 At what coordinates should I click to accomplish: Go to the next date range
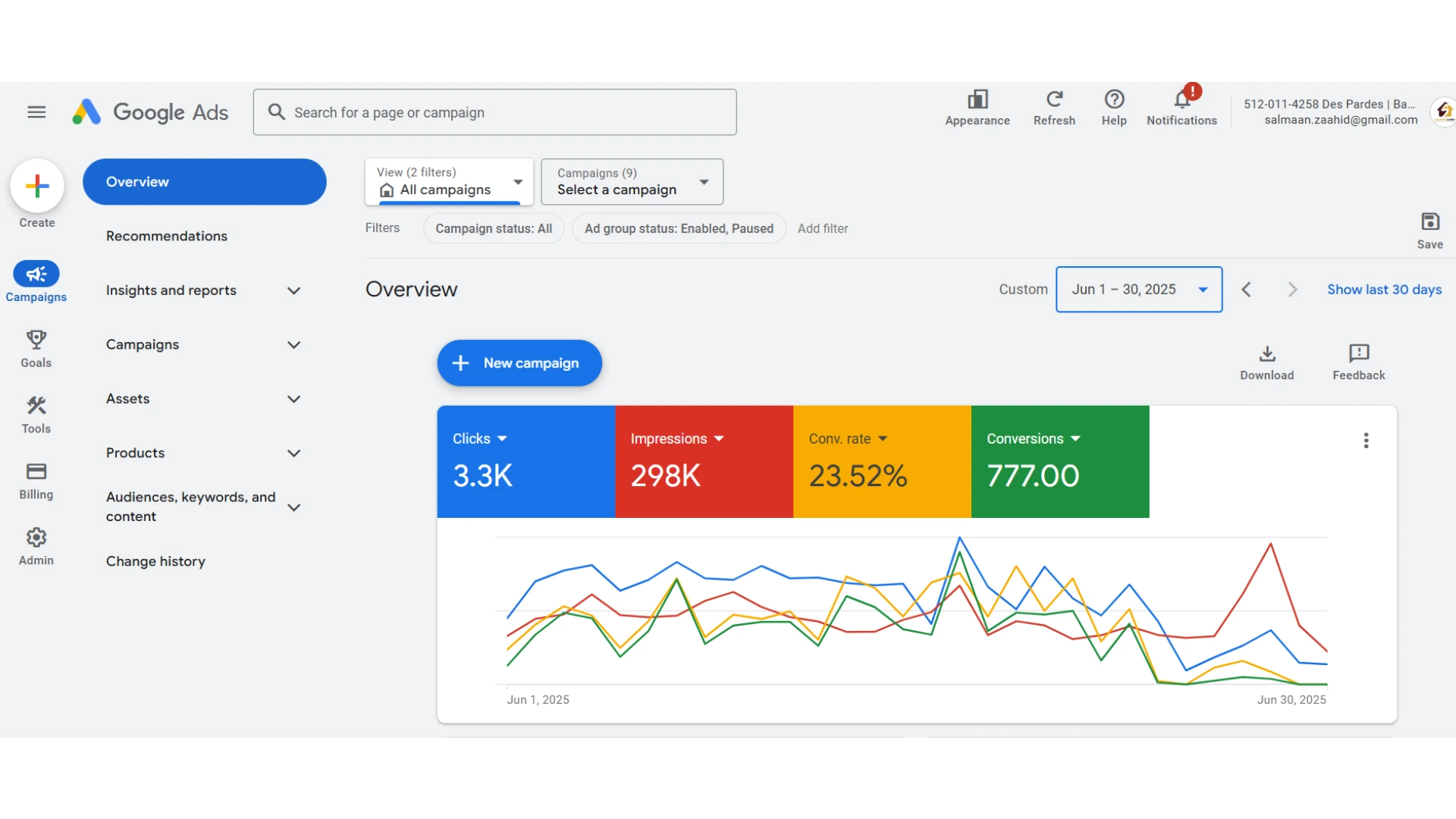pyautogui.click(x=1292, y=290)
